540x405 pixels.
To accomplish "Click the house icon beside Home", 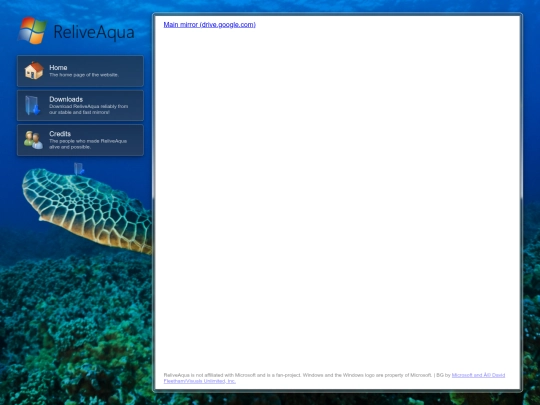I will point(34,70).
